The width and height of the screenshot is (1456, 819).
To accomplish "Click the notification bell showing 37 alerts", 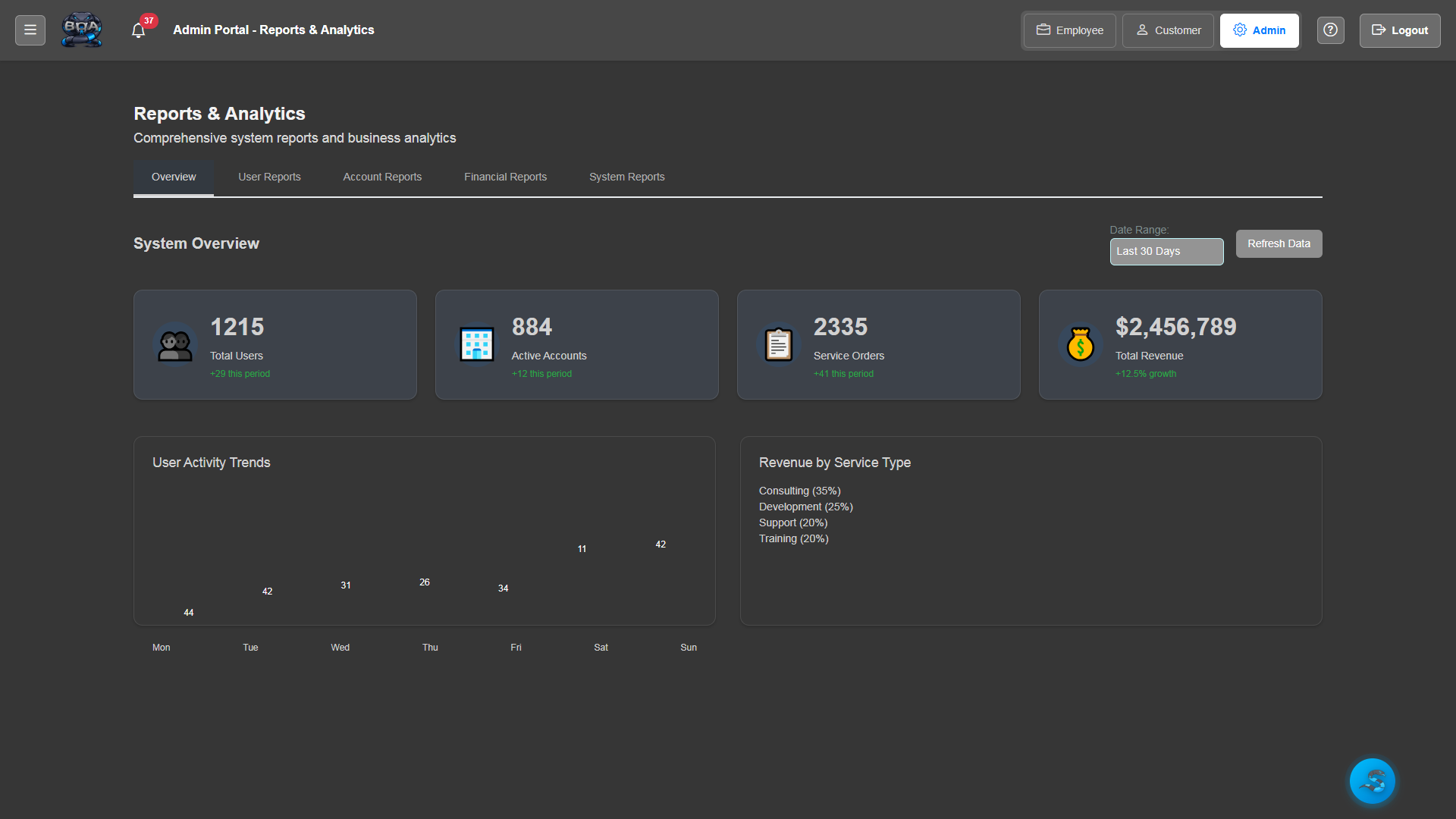I will 139,30.
